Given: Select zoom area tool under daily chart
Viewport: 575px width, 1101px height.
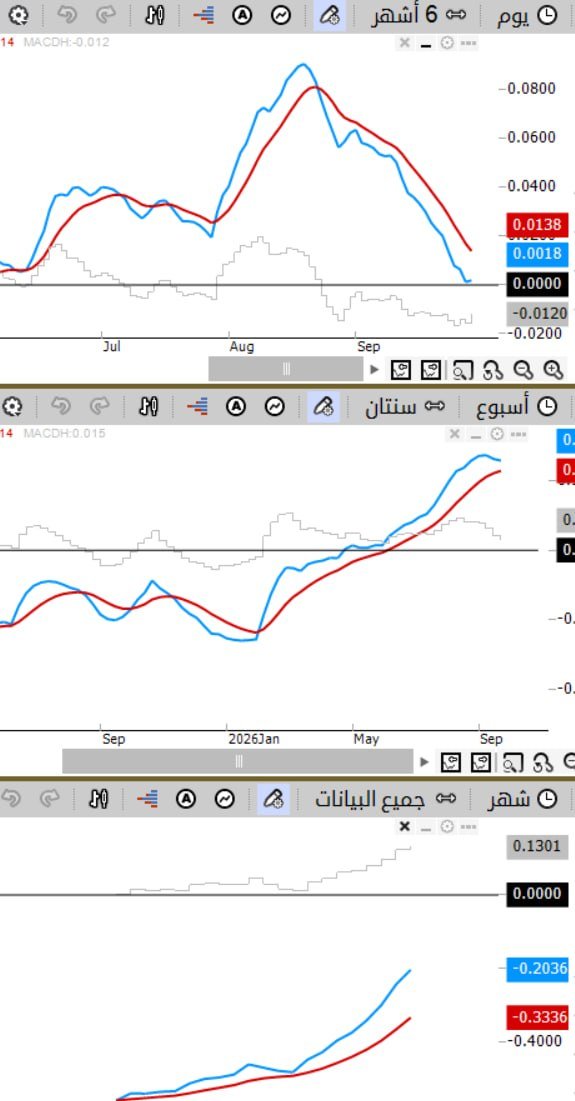Looking at the screenshot, I should click(463, 369).
